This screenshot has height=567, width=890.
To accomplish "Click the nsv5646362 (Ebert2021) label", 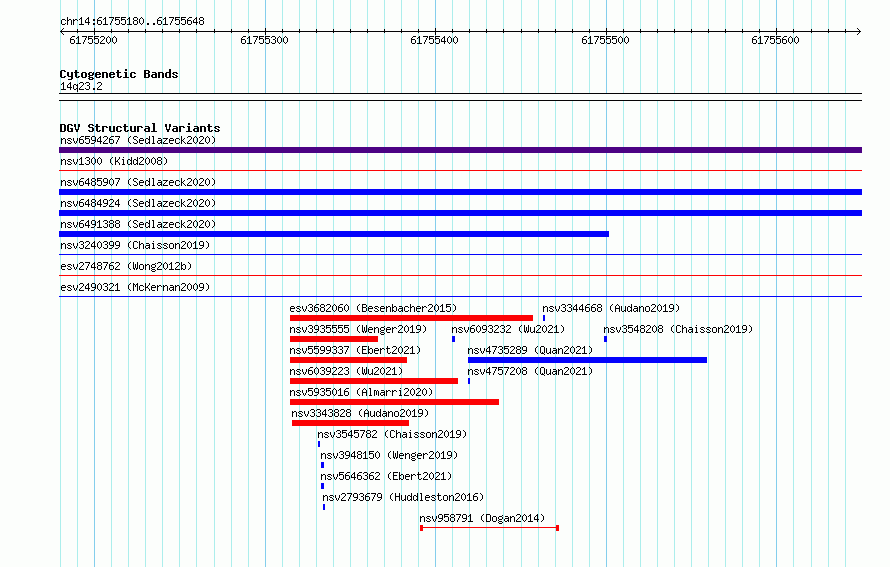I will click(x=386, y=476).
